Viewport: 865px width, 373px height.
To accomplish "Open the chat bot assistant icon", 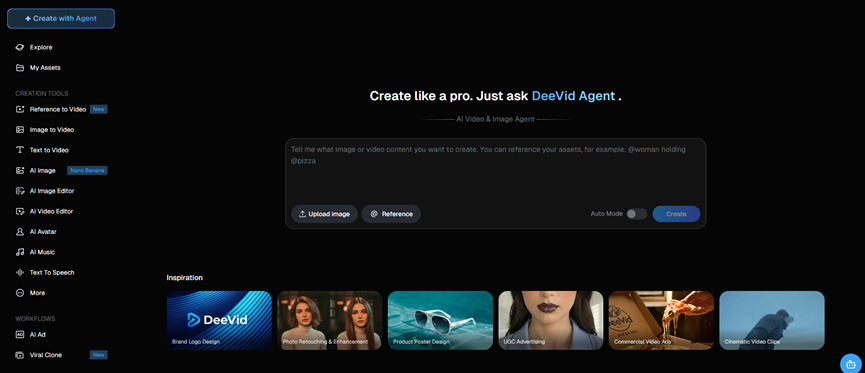I will point(850,364).
